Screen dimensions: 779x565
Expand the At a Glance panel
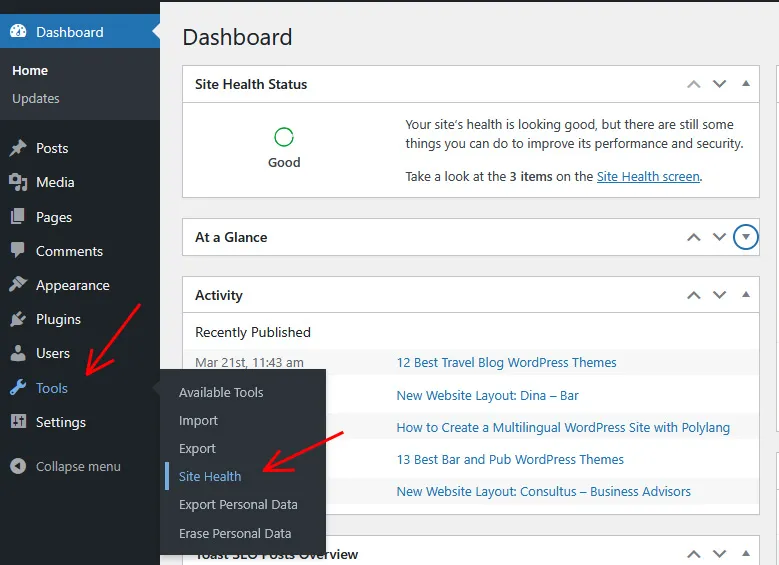(746, 237)
